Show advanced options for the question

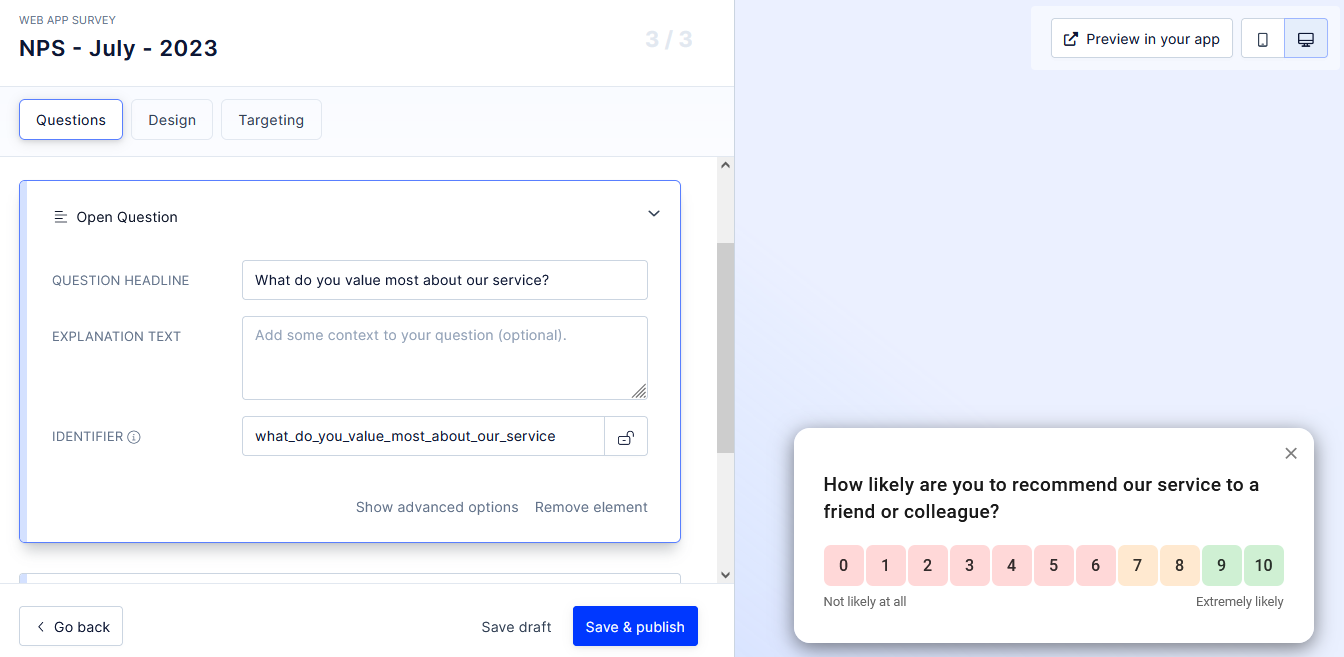[437, 507]
